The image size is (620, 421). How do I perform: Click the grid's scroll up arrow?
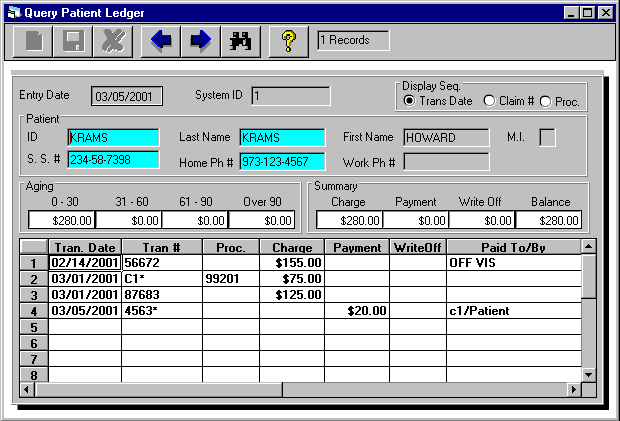click(588, 247)
